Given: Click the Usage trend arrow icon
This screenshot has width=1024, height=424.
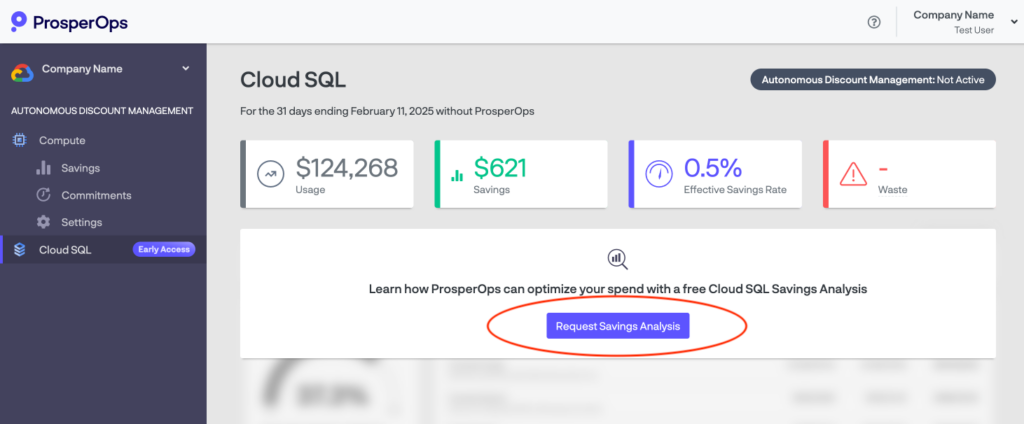Looking at the screenshot, I should 268,174.
